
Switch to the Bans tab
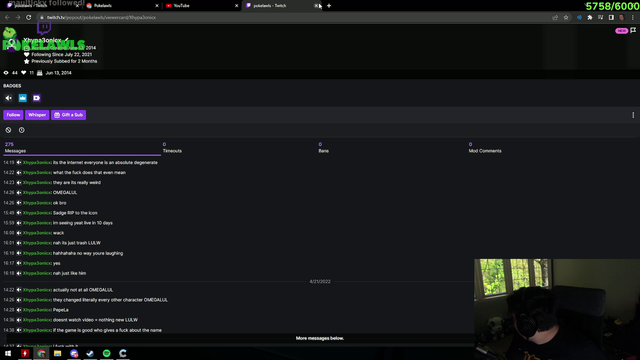point(323,148)
